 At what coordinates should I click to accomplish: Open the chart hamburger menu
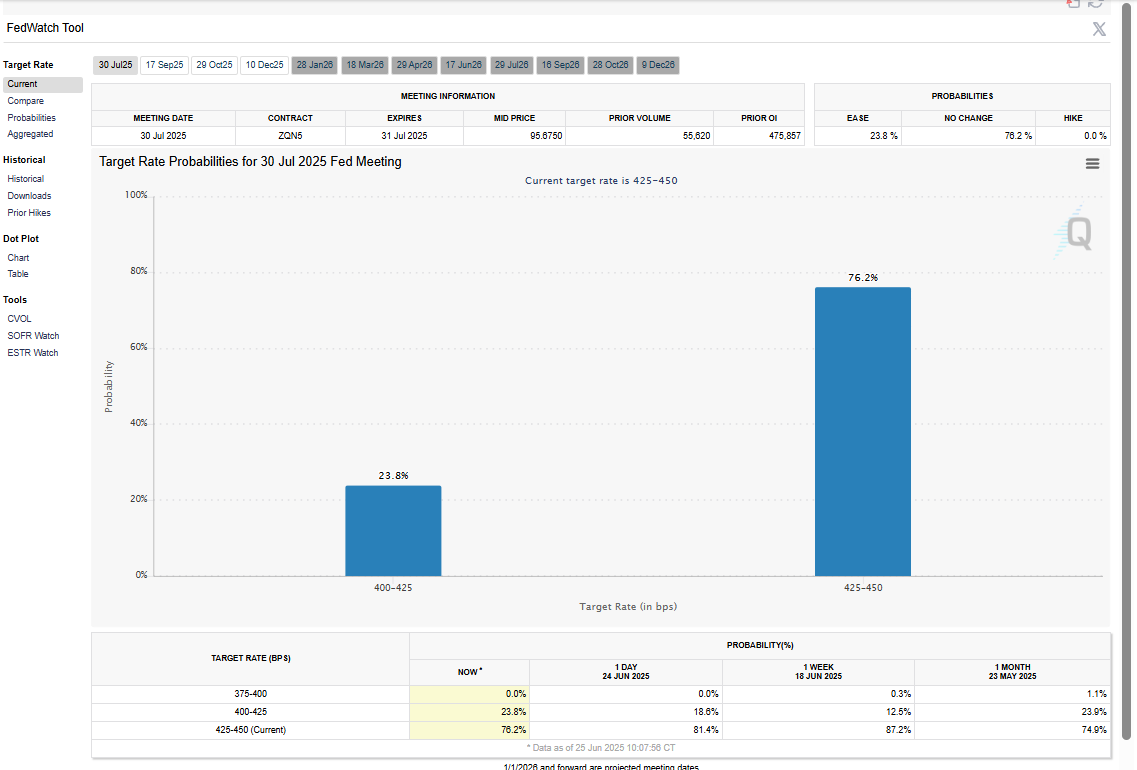coord(1092,163)
